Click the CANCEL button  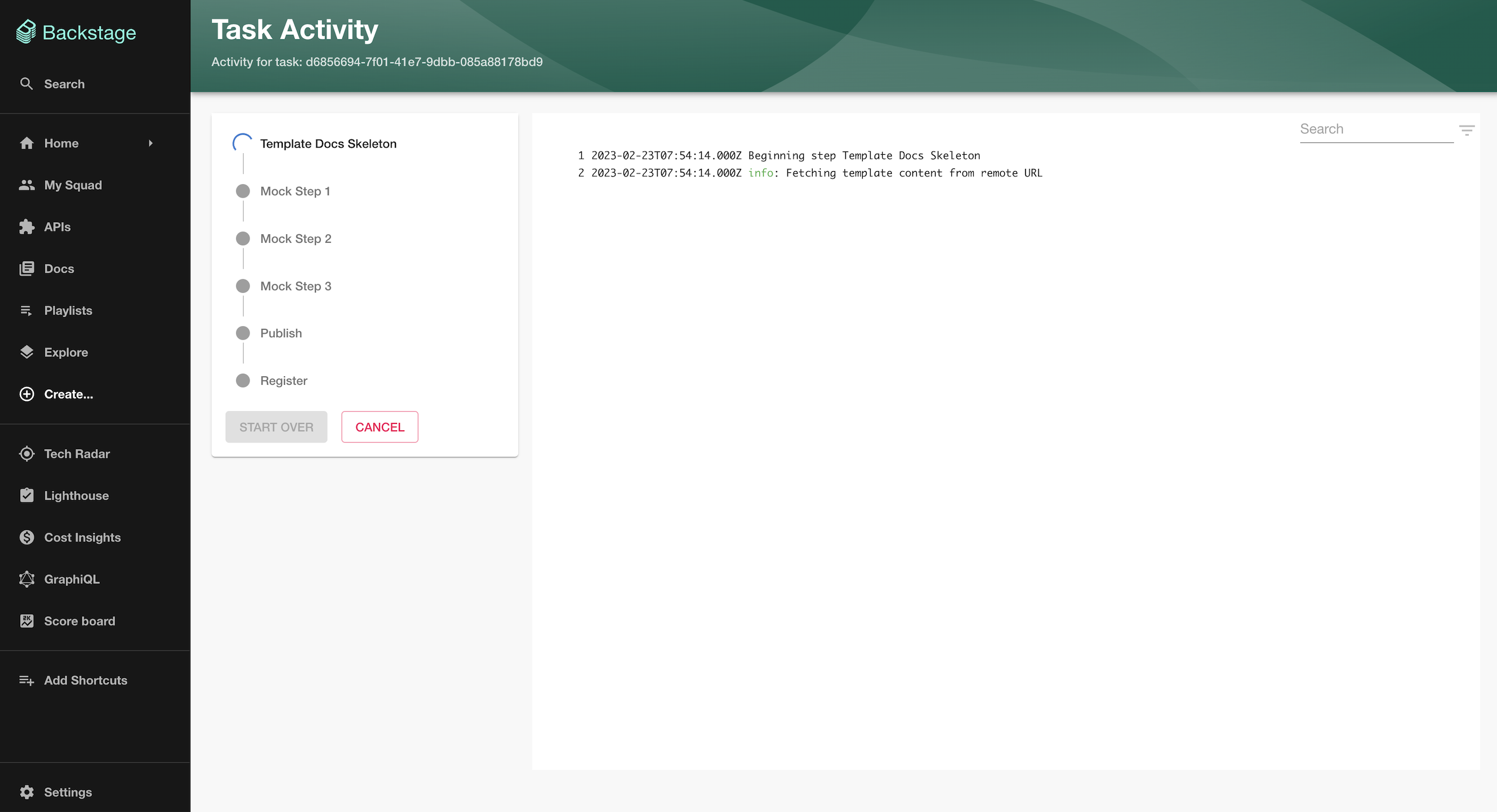point(379,427)
